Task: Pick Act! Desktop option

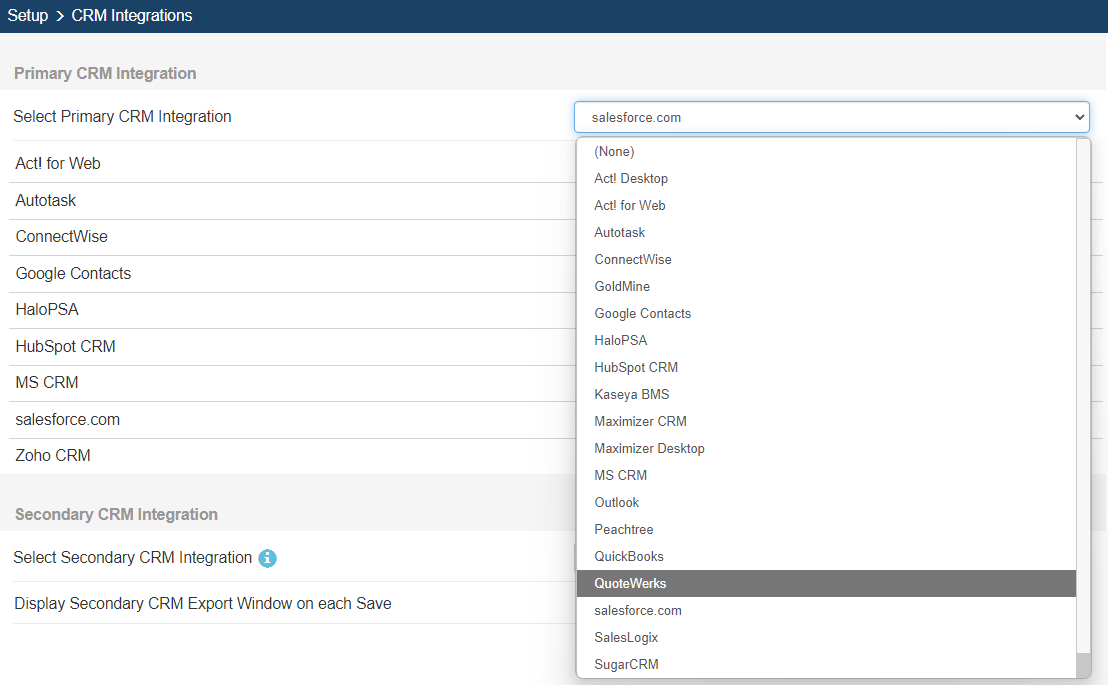Action: [630, 178]
